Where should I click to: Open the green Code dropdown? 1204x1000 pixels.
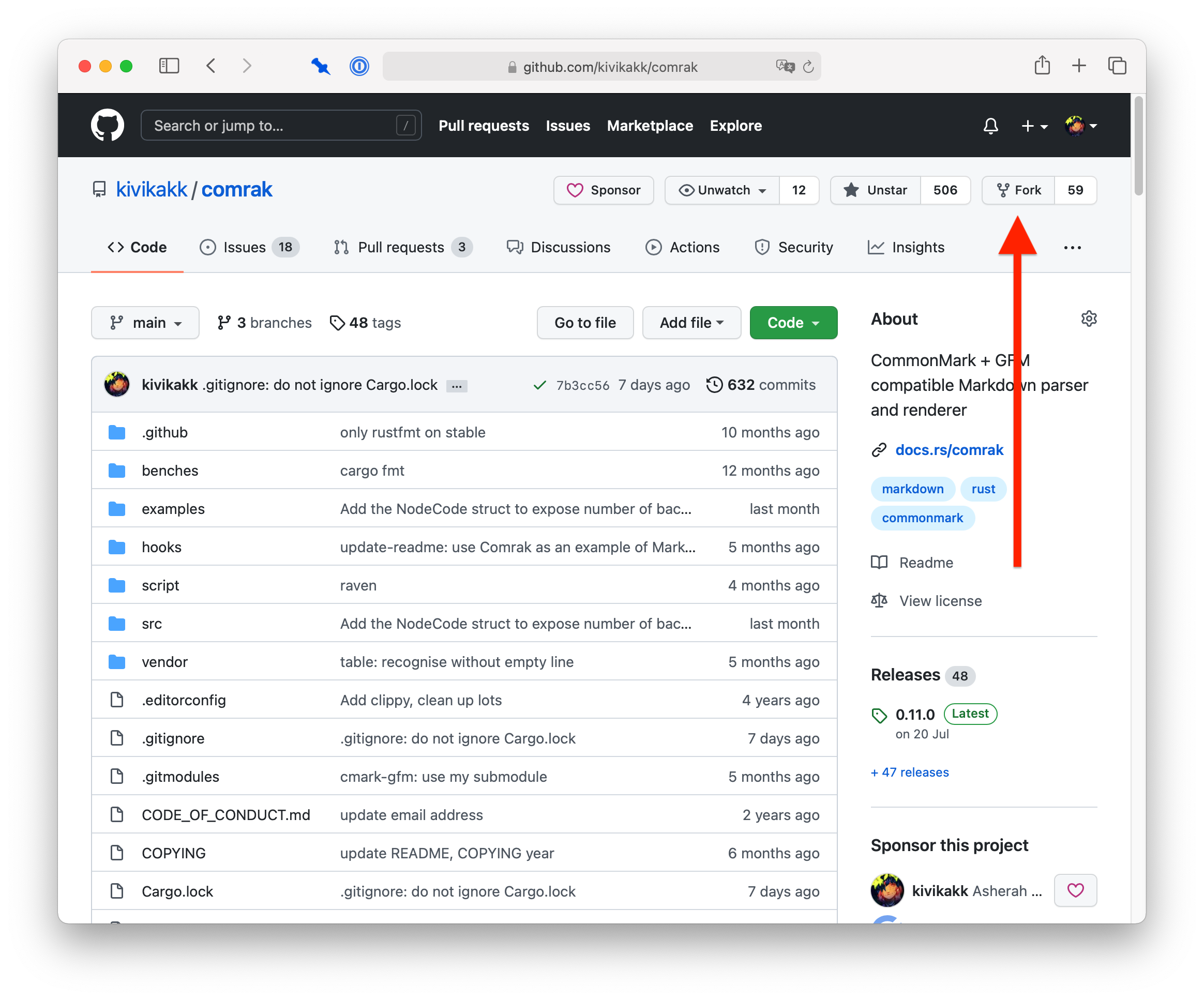[793, 322]
